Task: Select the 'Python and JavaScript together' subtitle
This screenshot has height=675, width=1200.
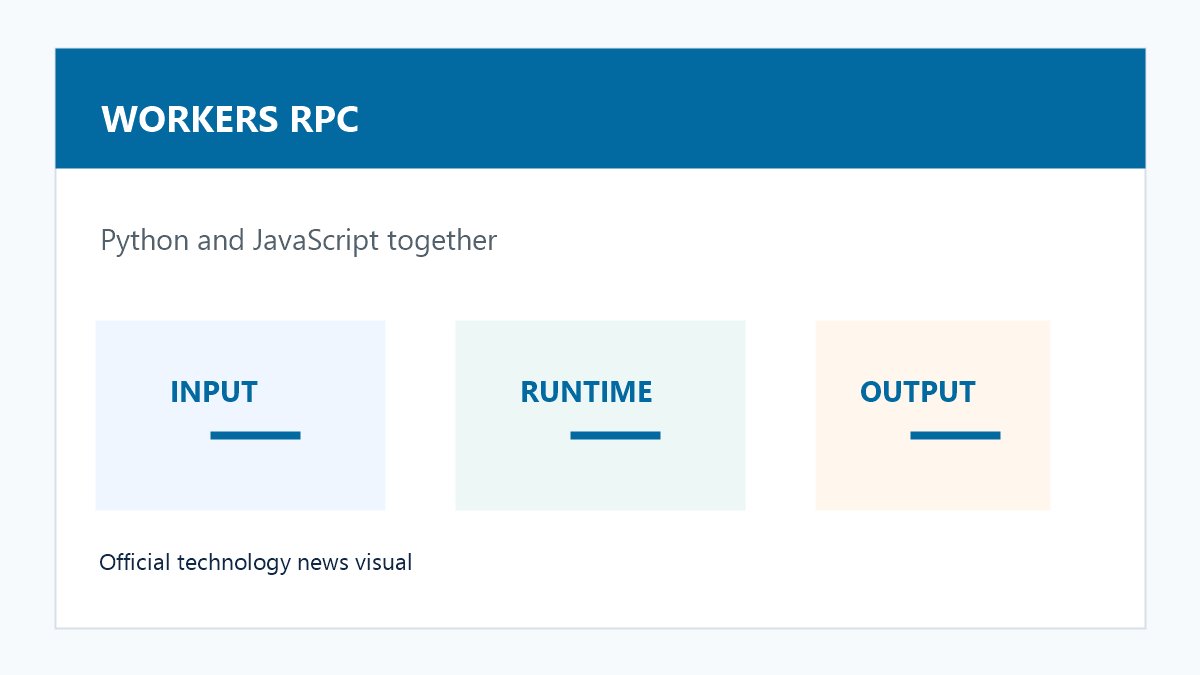Action: pos(298,241)
